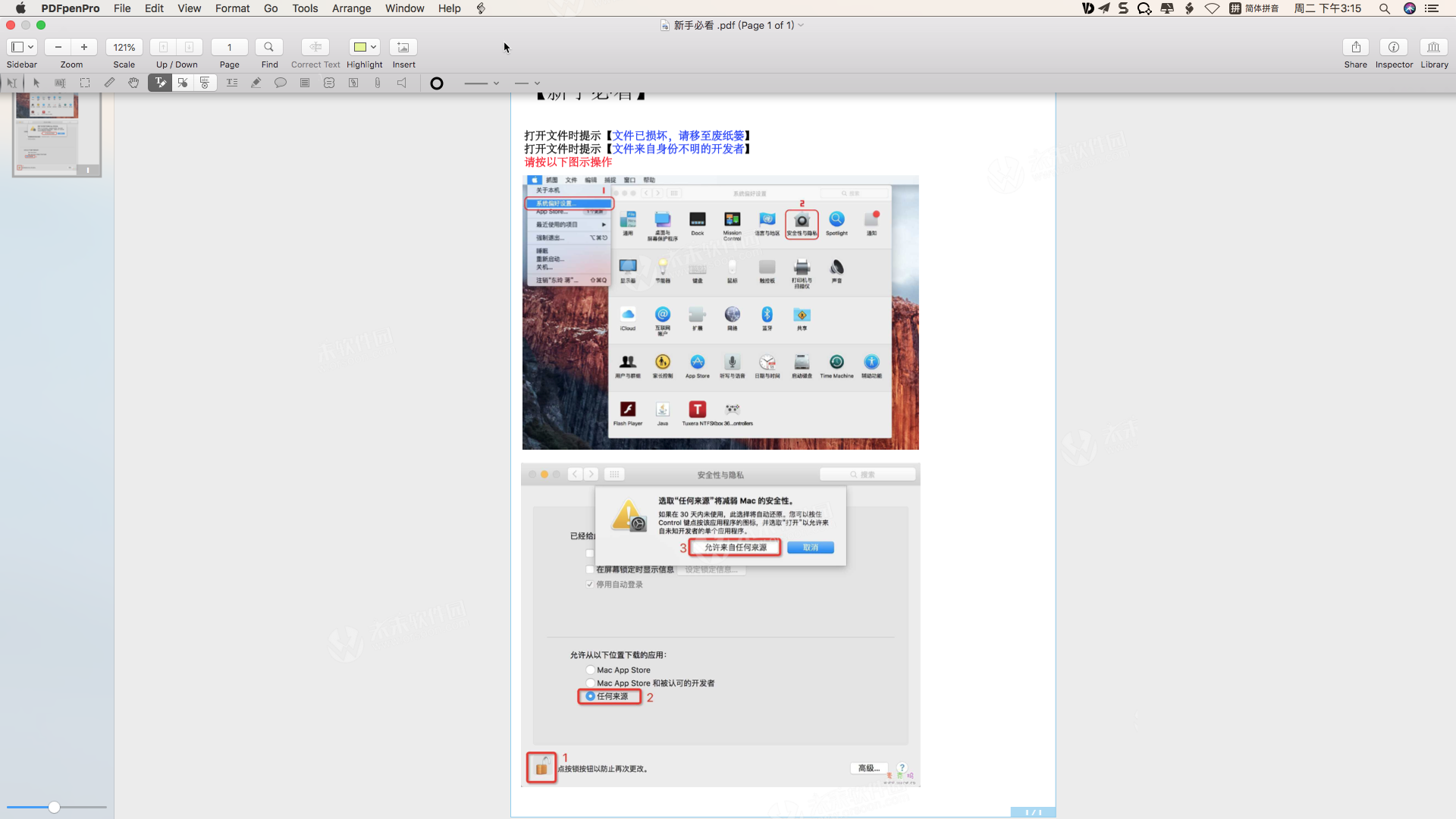Screen dimensions: 1456x819
Task: Open the Library panel
Action: click(x=1434, y=47)
